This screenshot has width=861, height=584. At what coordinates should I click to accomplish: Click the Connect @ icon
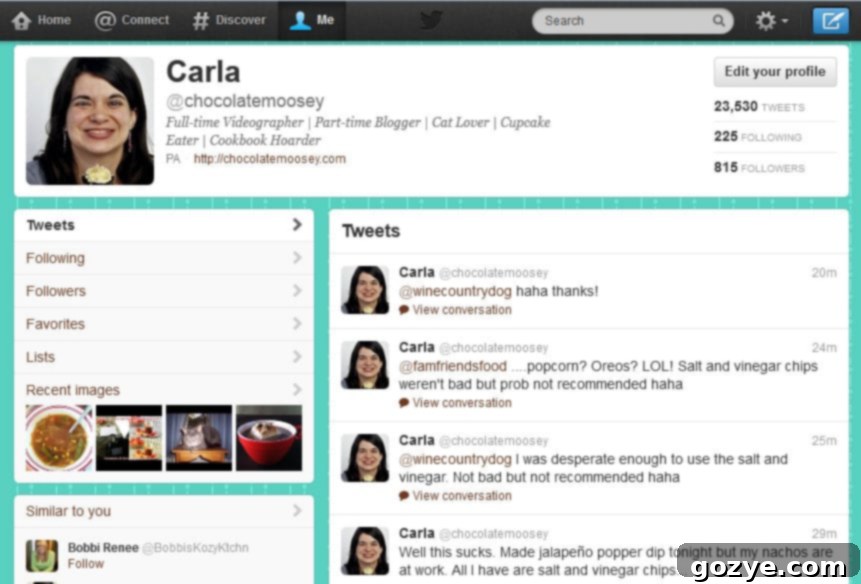coord(105,21)
